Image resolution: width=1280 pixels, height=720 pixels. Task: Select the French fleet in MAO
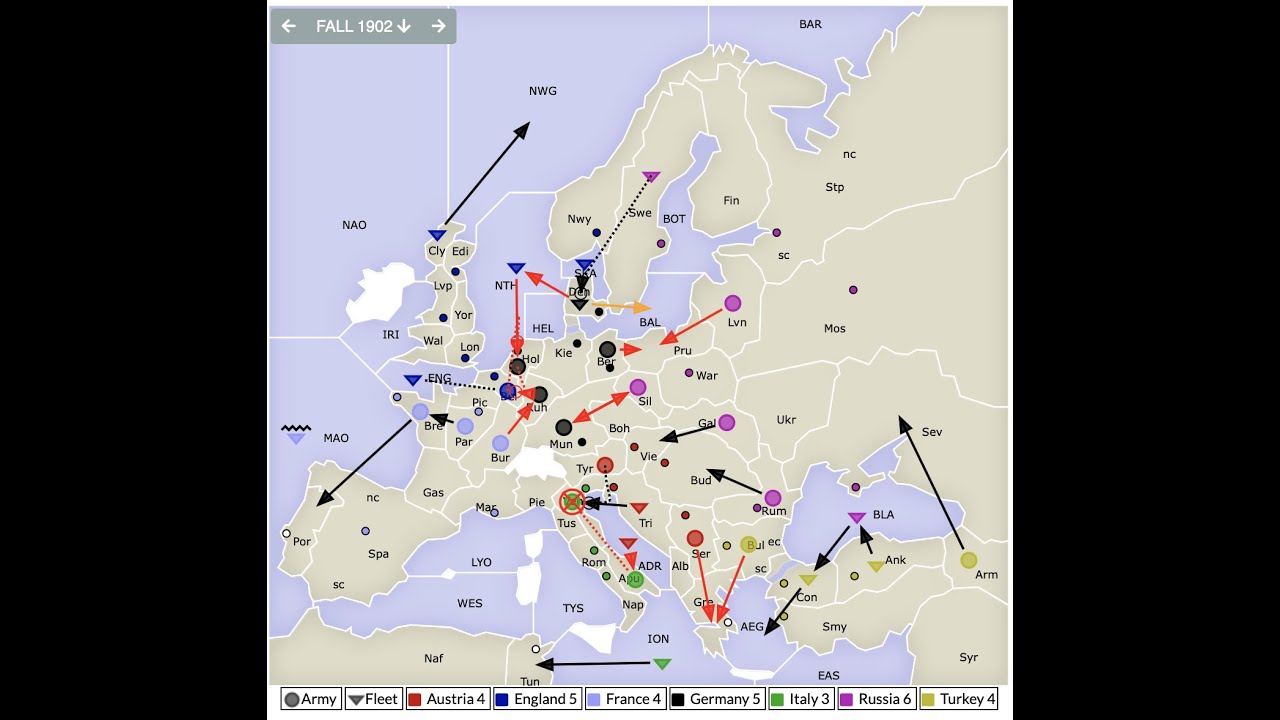pos(296,438)
